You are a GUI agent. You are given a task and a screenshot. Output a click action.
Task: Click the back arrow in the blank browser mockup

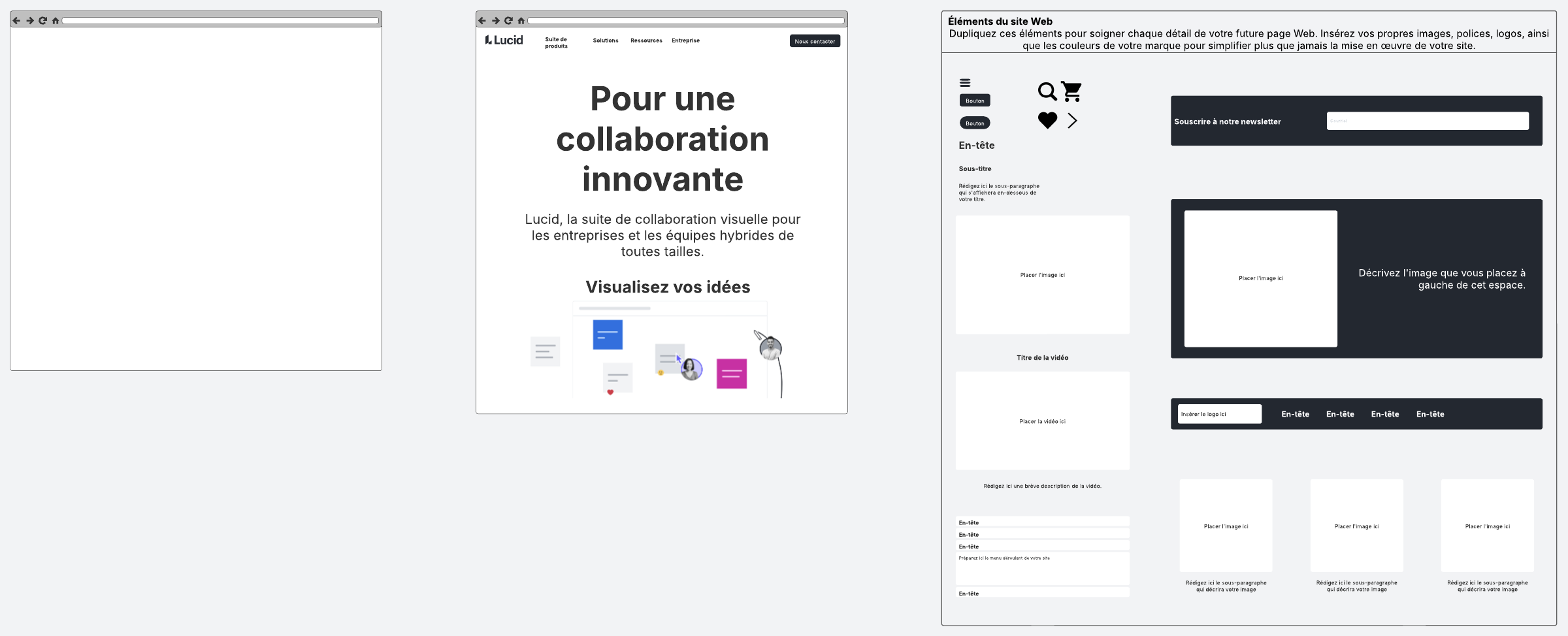pyautogui.click(x=17, y=21)
